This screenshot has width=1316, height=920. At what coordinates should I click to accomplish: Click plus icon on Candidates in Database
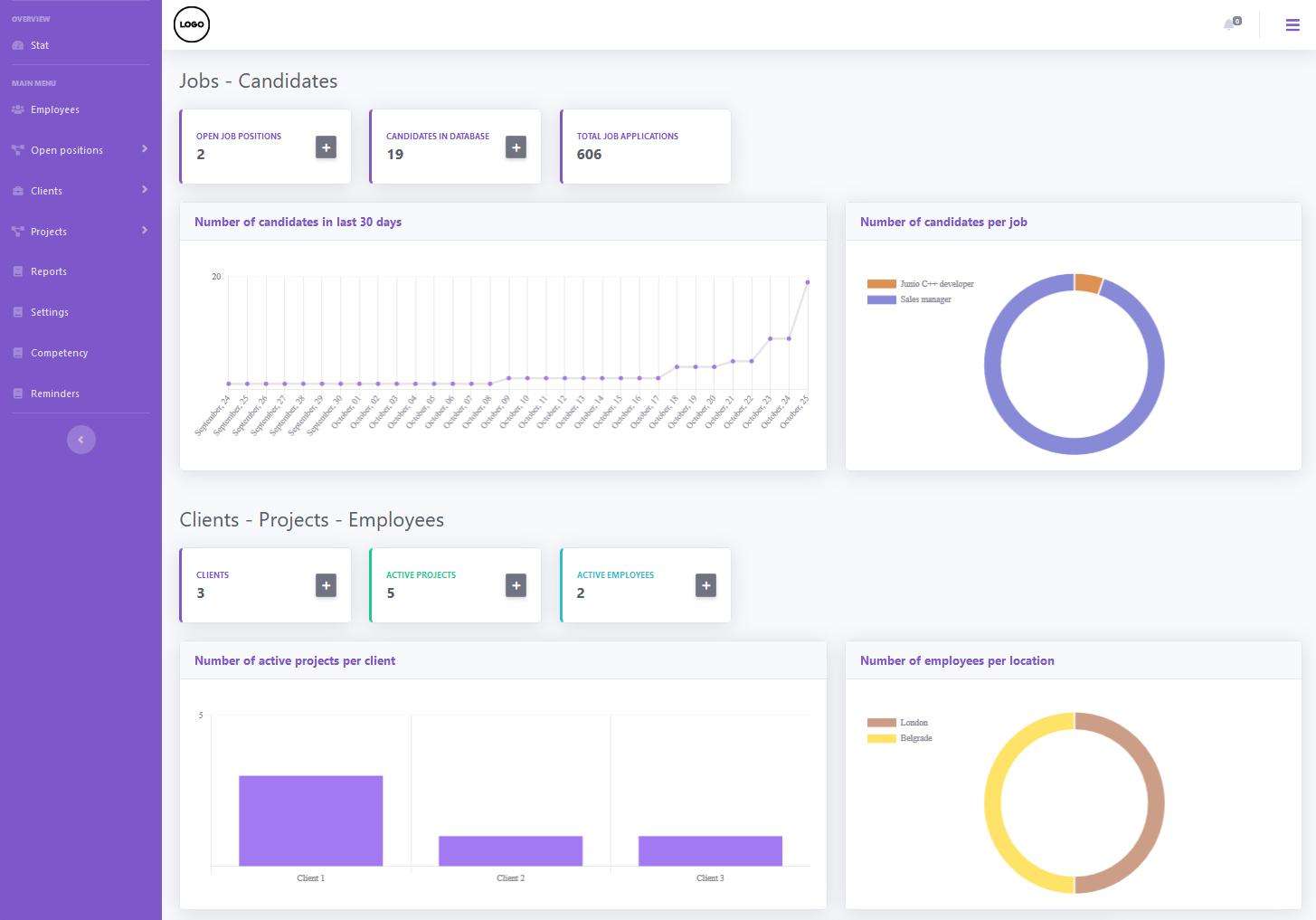[x=516, y=147]
